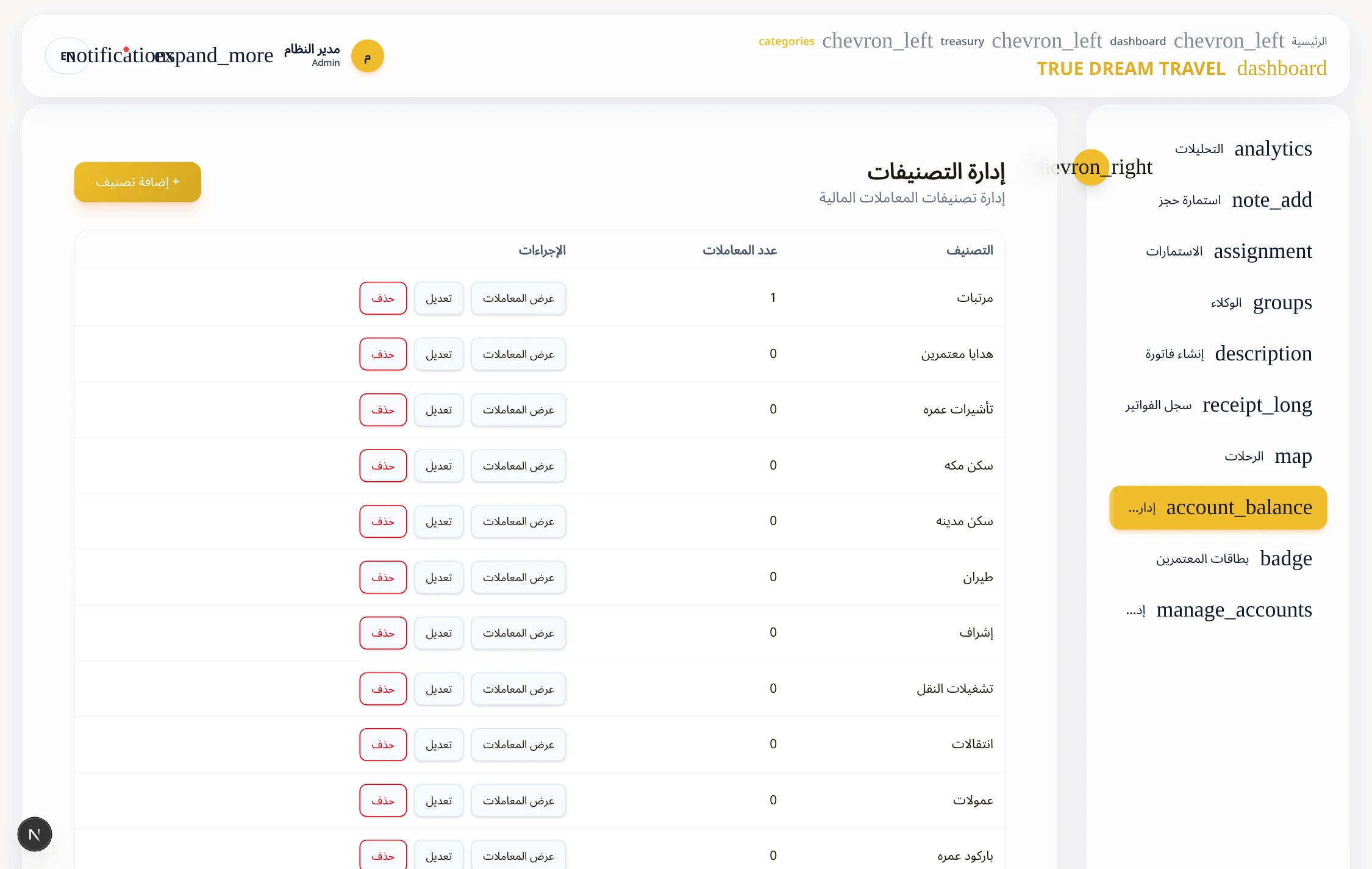This screenshot has height=869, width=1372.
Task: Click the categories breadcrumb
Action: tap(786, 41)
